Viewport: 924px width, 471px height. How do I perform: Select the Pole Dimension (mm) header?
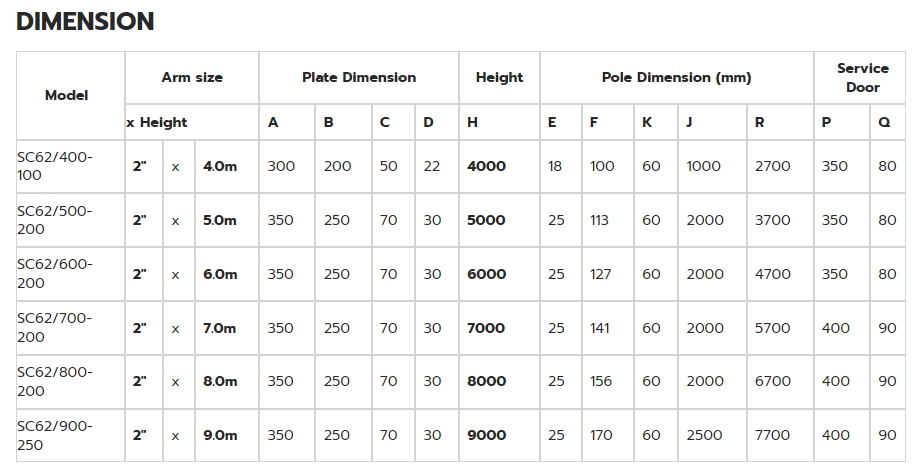[x=676, y=77]
